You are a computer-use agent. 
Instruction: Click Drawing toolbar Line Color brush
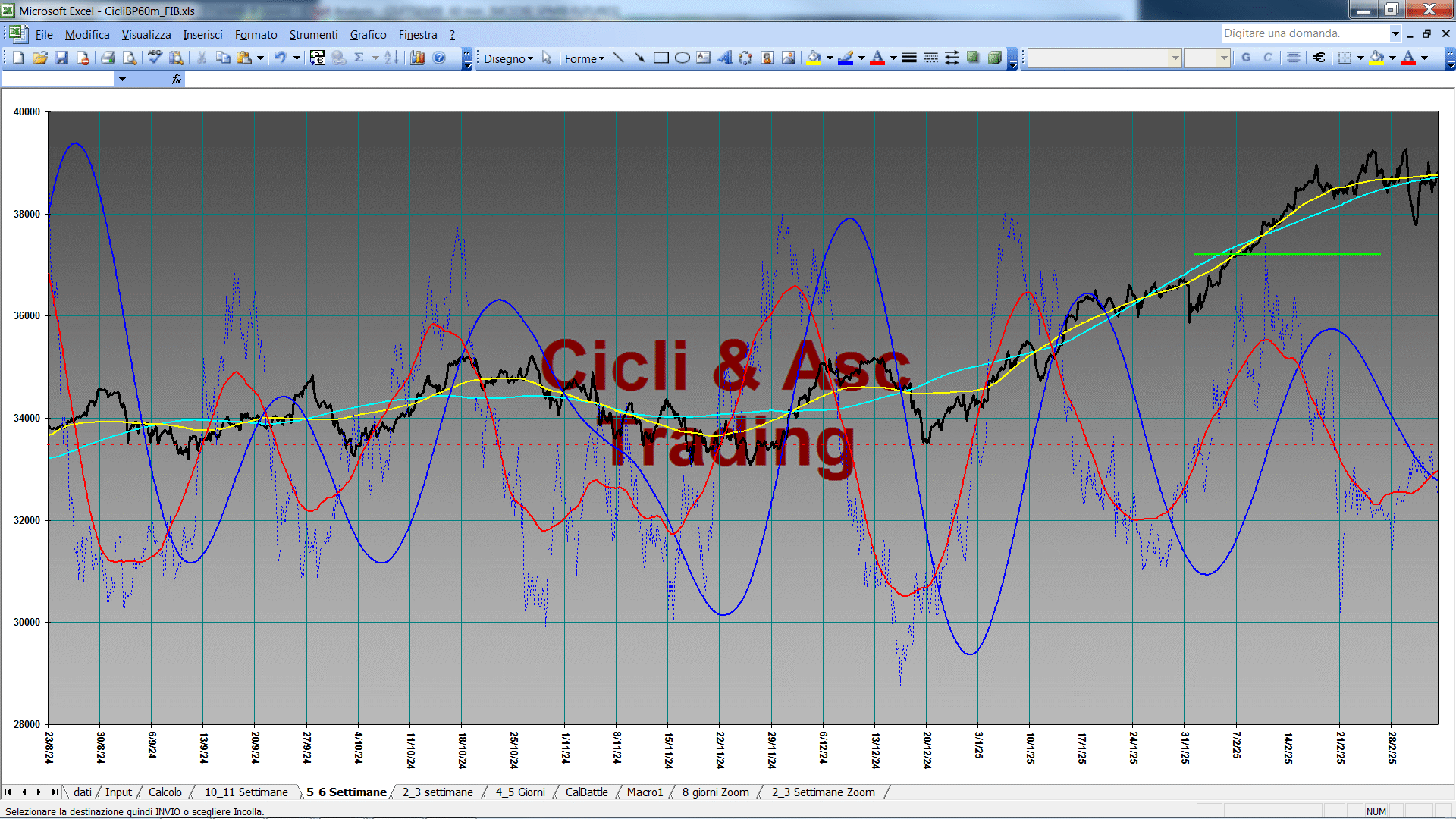[846, 58]
